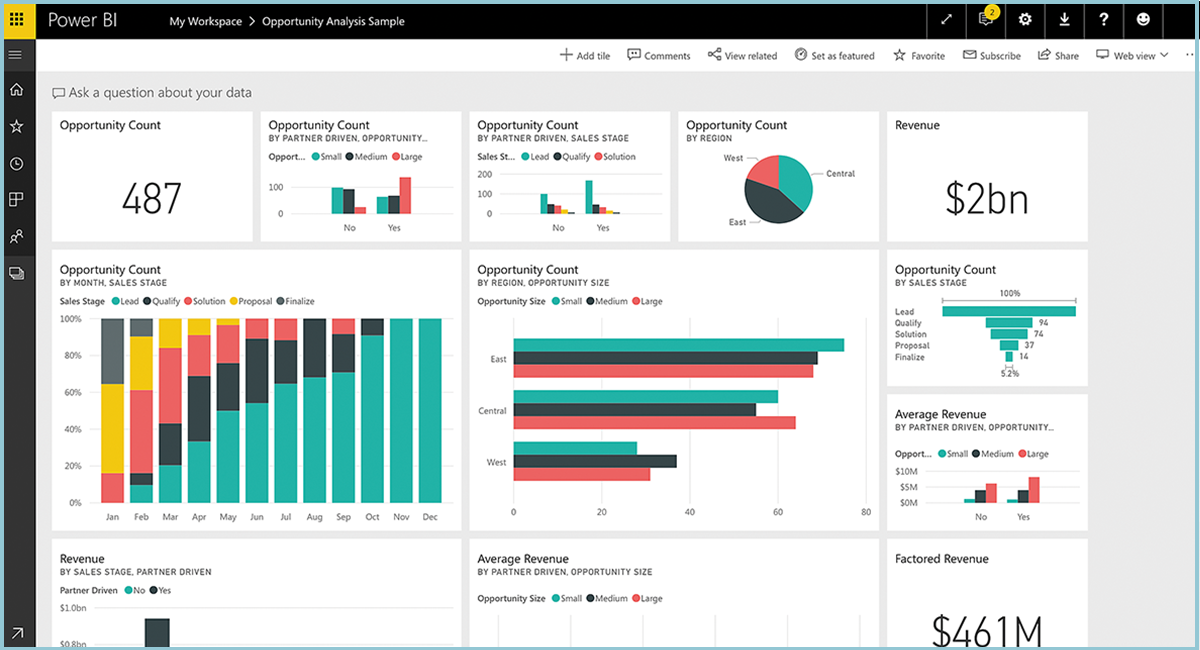Image resolution: width=1200 pixels, height=650 pixels.
Task: Navigate to My Workspace in the breadcrumb
Action: tap(206, 20)
